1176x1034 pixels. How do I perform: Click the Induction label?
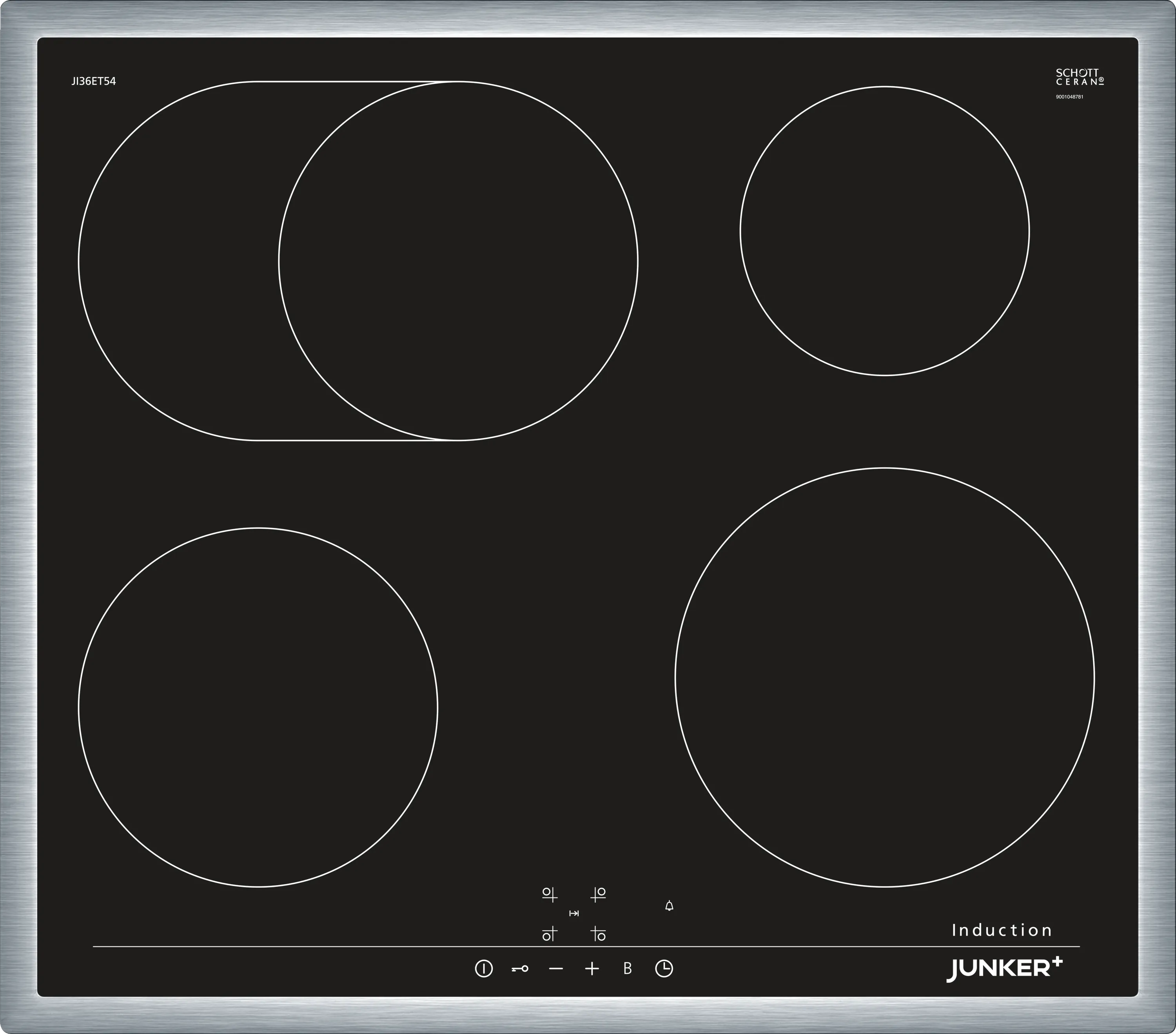[x=1002, y=930]
